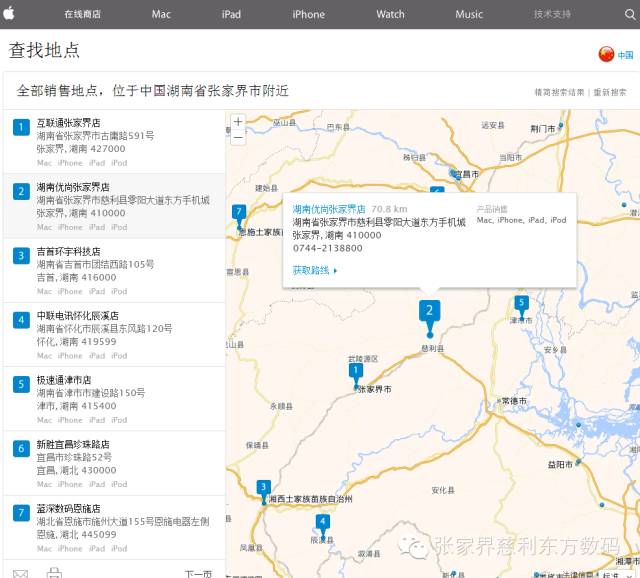The image size is (640, 578).
Task: Zoom out the map with minus button
Action: click(x=238, y=138)
